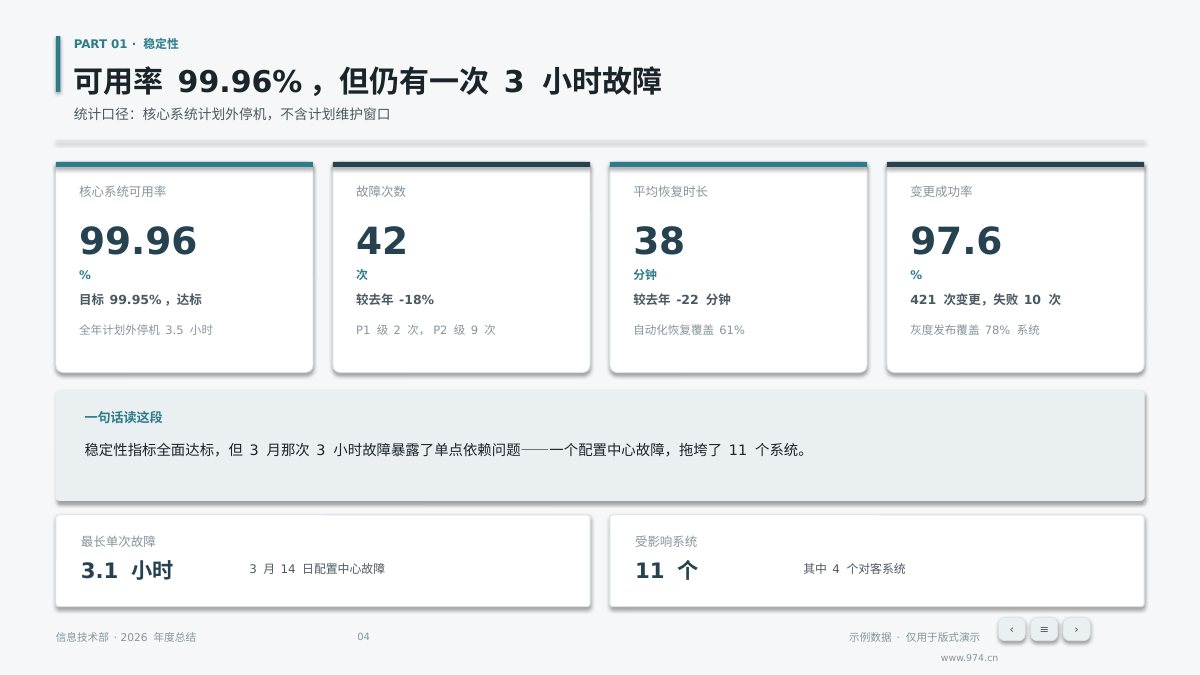Click the '%' unit under 97.6
The width and height of the screenshot is (1200, 675).
pyautogui.click(x=916, y=275)
